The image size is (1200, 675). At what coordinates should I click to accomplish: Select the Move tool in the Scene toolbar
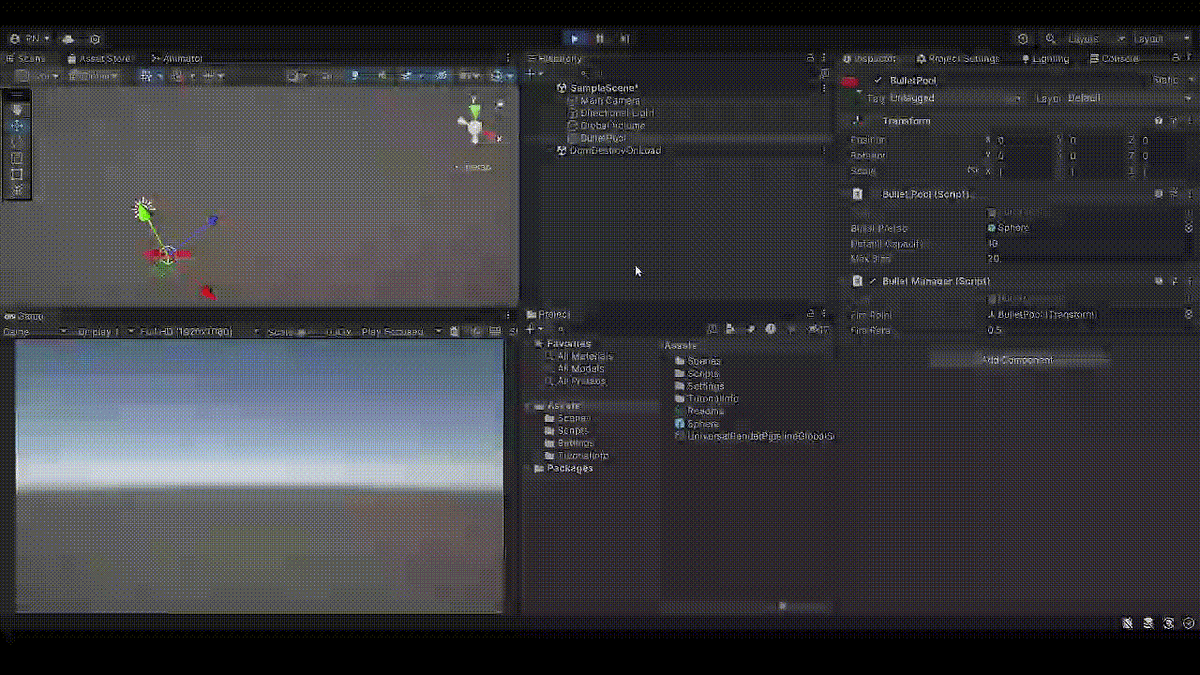point(16,125)
